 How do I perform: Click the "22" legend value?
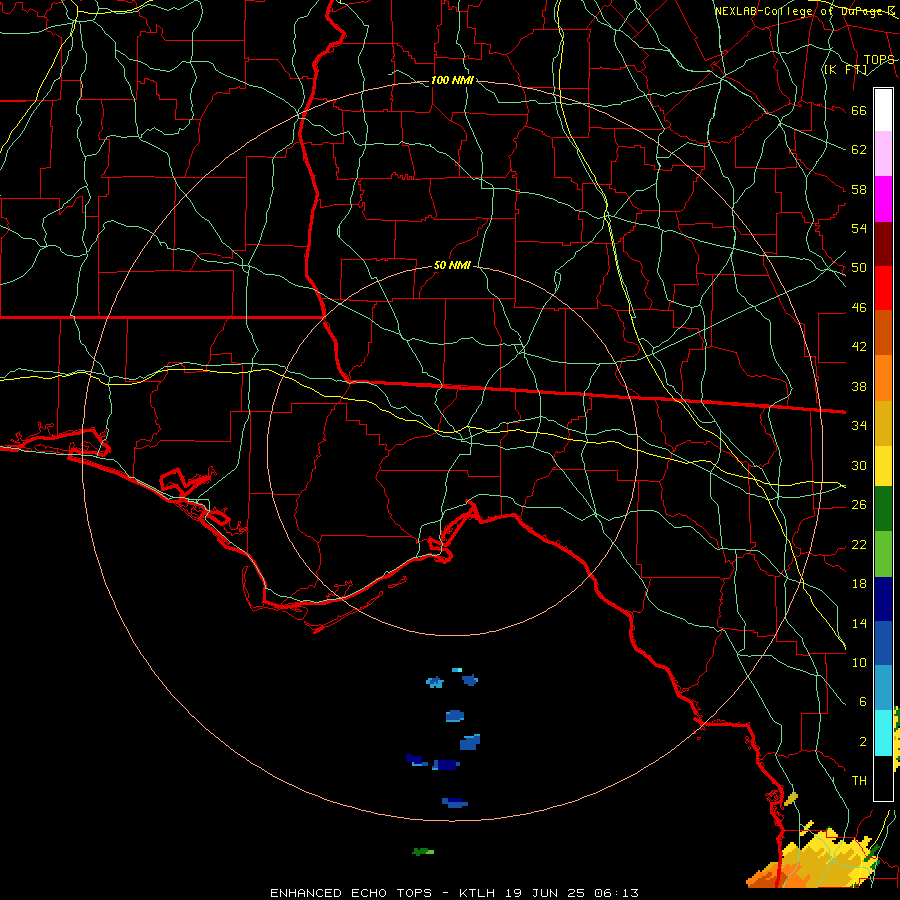[859, 544]
